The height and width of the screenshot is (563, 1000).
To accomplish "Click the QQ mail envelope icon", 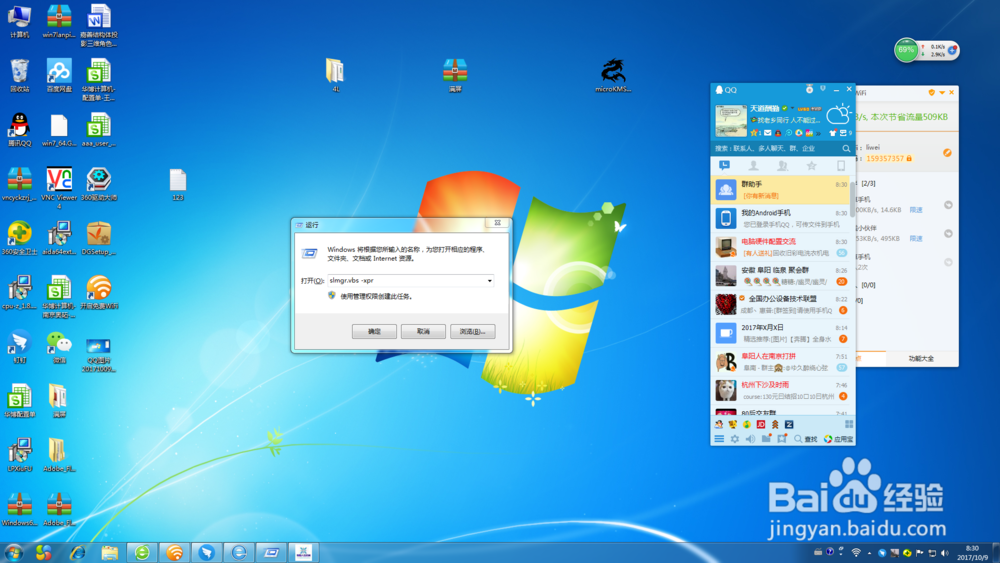I will point(768,133).
